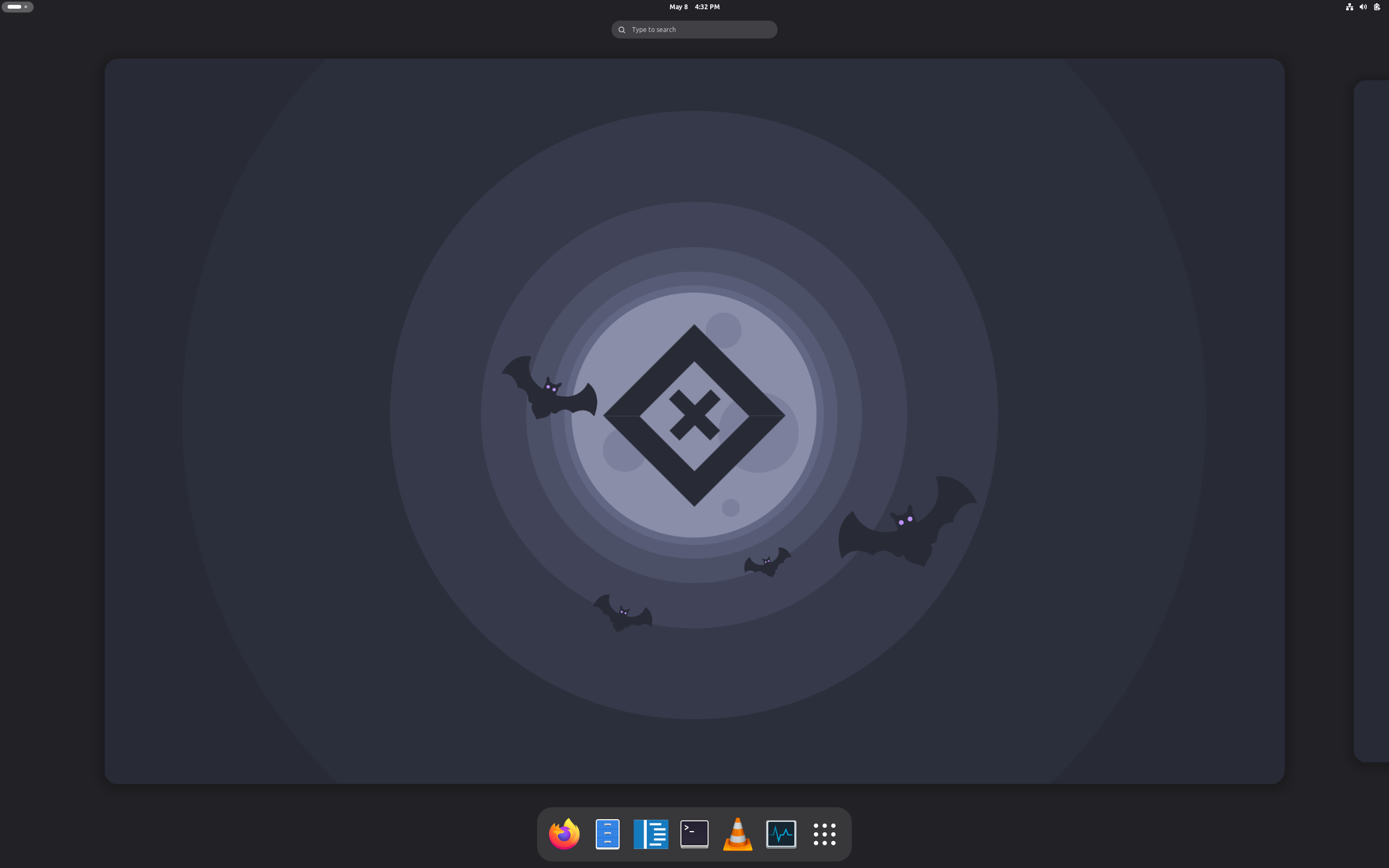Show all applications grid
Viewport: 1389px width, 868px height.
[825, 834]
